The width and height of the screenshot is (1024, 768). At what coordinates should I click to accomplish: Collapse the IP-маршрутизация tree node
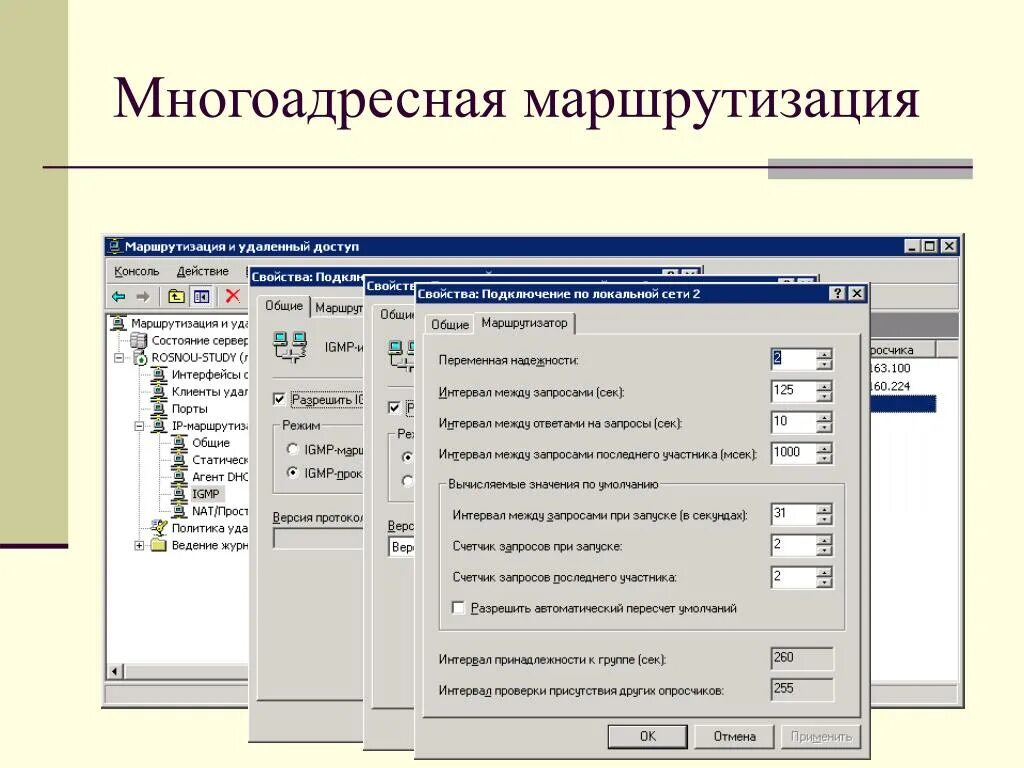[x=139, y=426]
